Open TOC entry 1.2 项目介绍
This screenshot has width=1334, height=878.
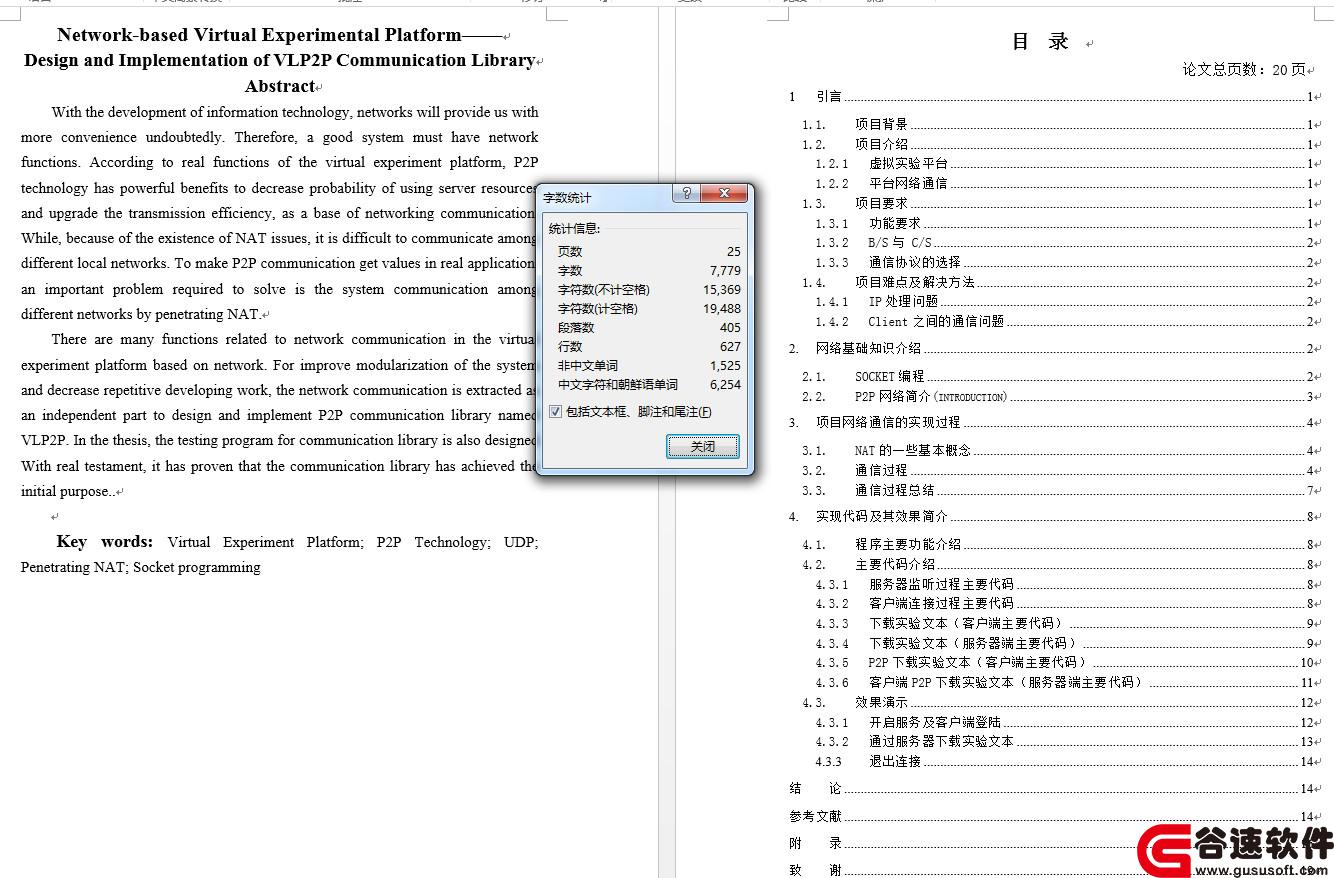pyautogui.click(x=1057, y=144)
